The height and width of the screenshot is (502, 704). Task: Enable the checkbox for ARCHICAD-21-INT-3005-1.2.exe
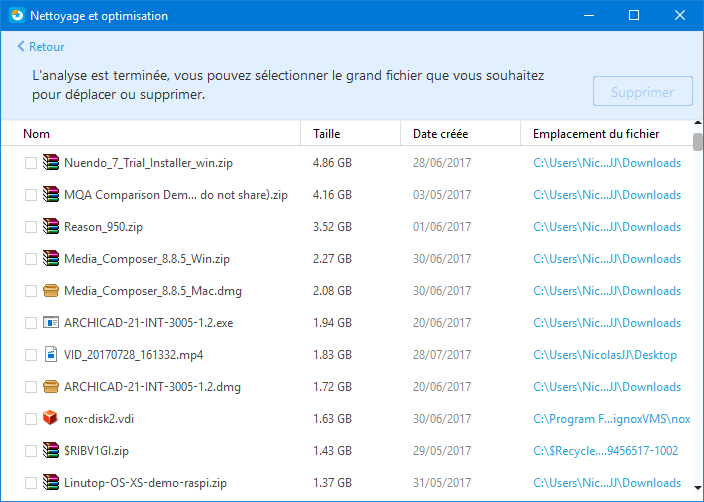tap(31, 323)
